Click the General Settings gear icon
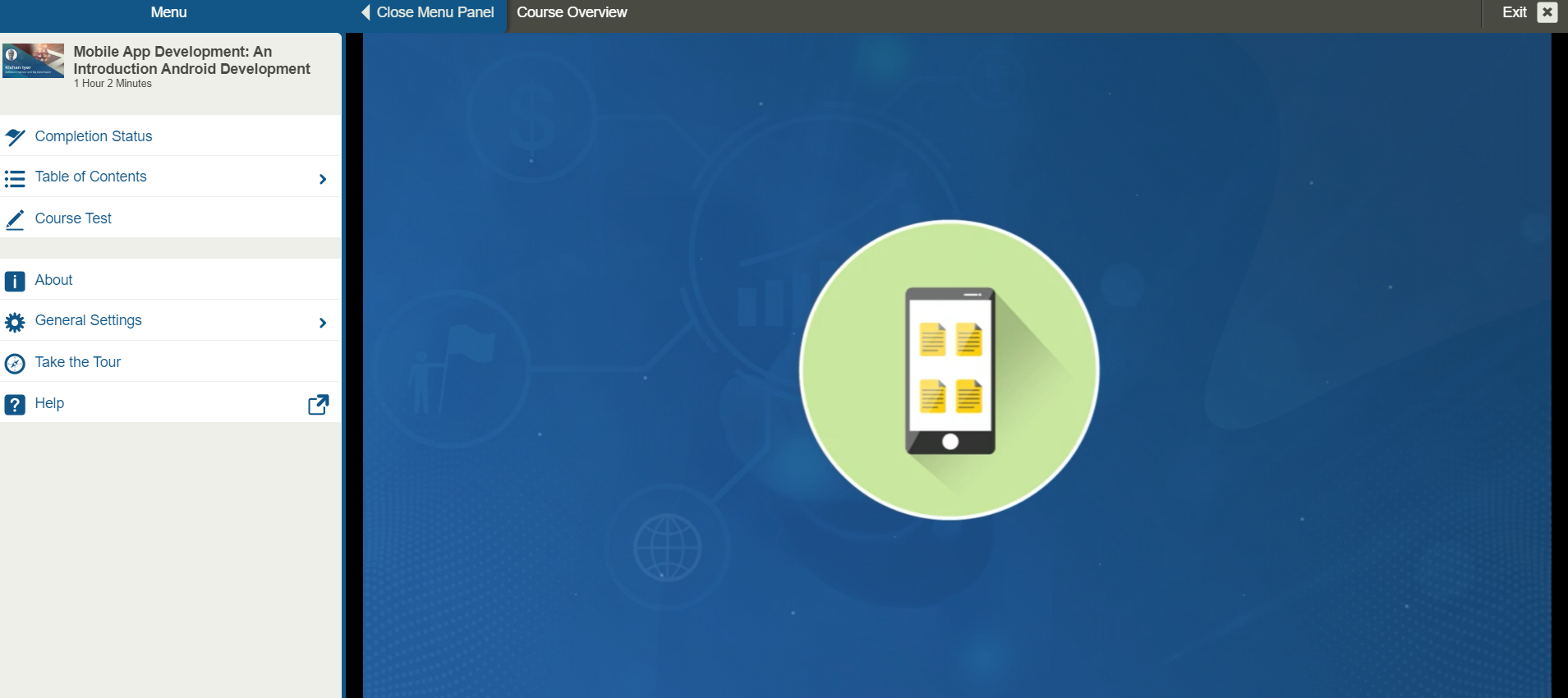The image size is (1568, 698). coord(15,322)
